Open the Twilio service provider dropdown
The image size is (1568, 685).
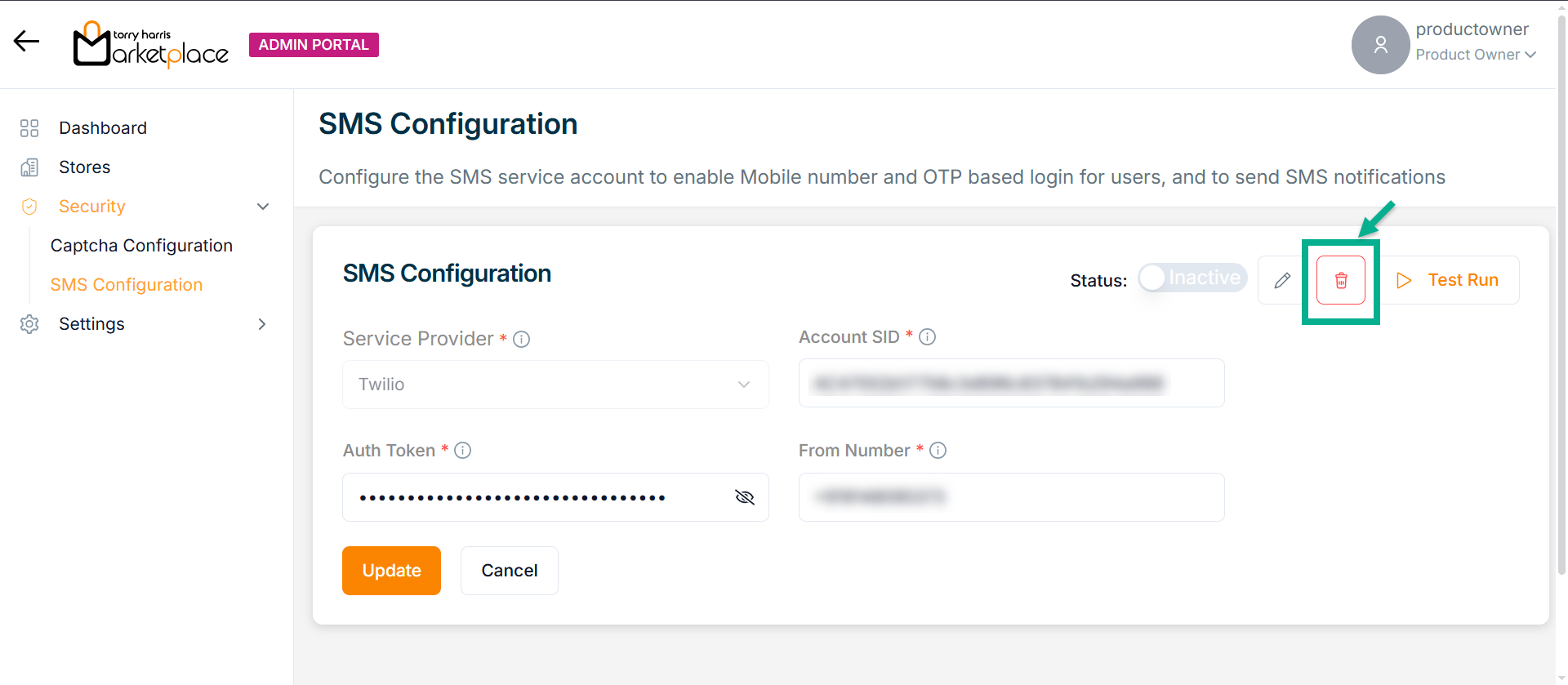point(555,385)
